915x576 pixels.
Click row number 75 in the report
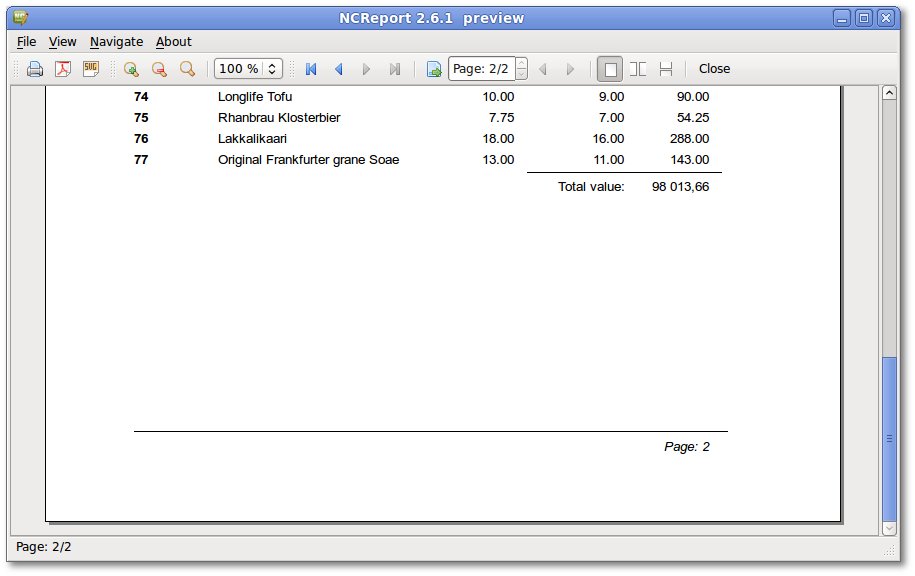tap(141, 118)
